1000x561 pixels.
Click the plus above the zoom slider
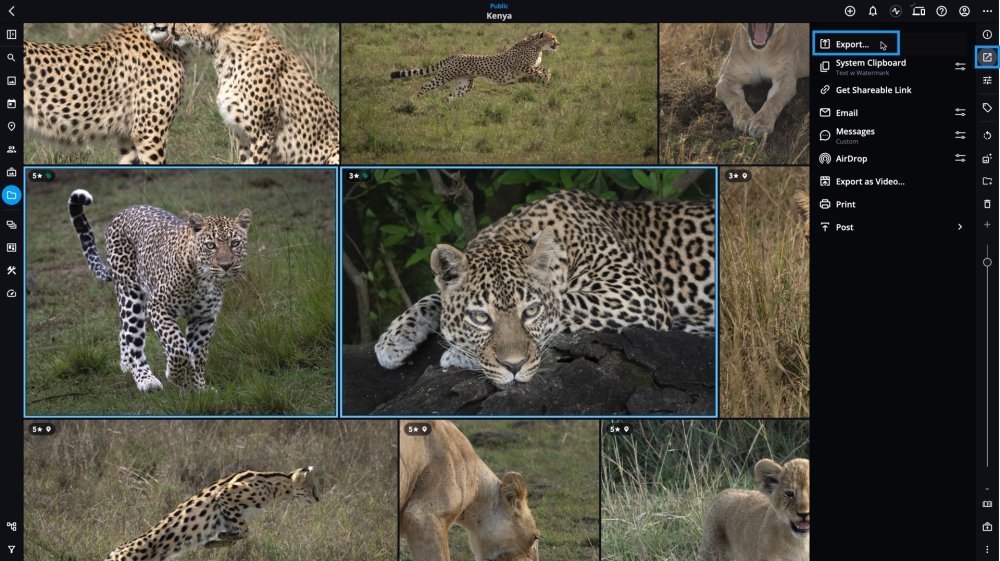click(987, 224)
